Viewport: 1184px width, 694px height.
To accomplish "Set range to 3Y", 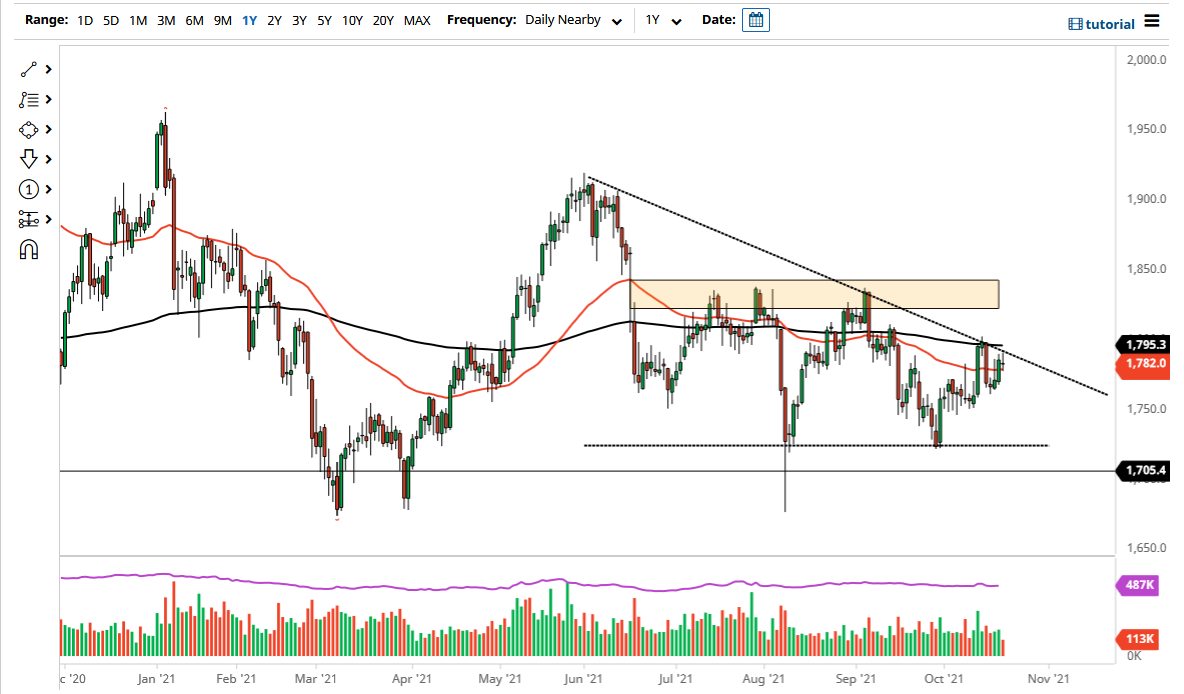I will [x=299, y=20].
